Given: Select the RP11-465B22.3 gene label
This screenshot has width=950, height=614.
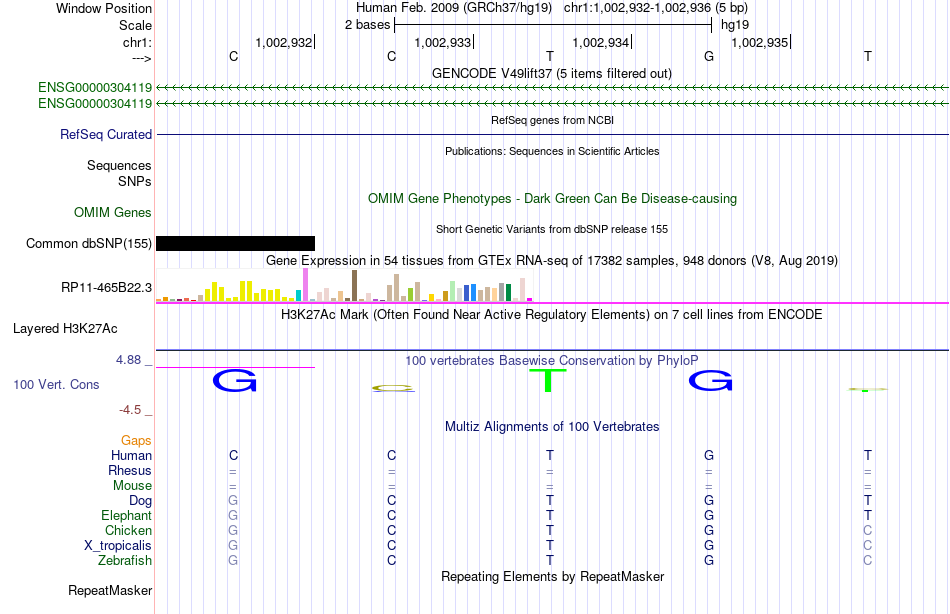Looking at the screenshot, I should pos(107,287).
